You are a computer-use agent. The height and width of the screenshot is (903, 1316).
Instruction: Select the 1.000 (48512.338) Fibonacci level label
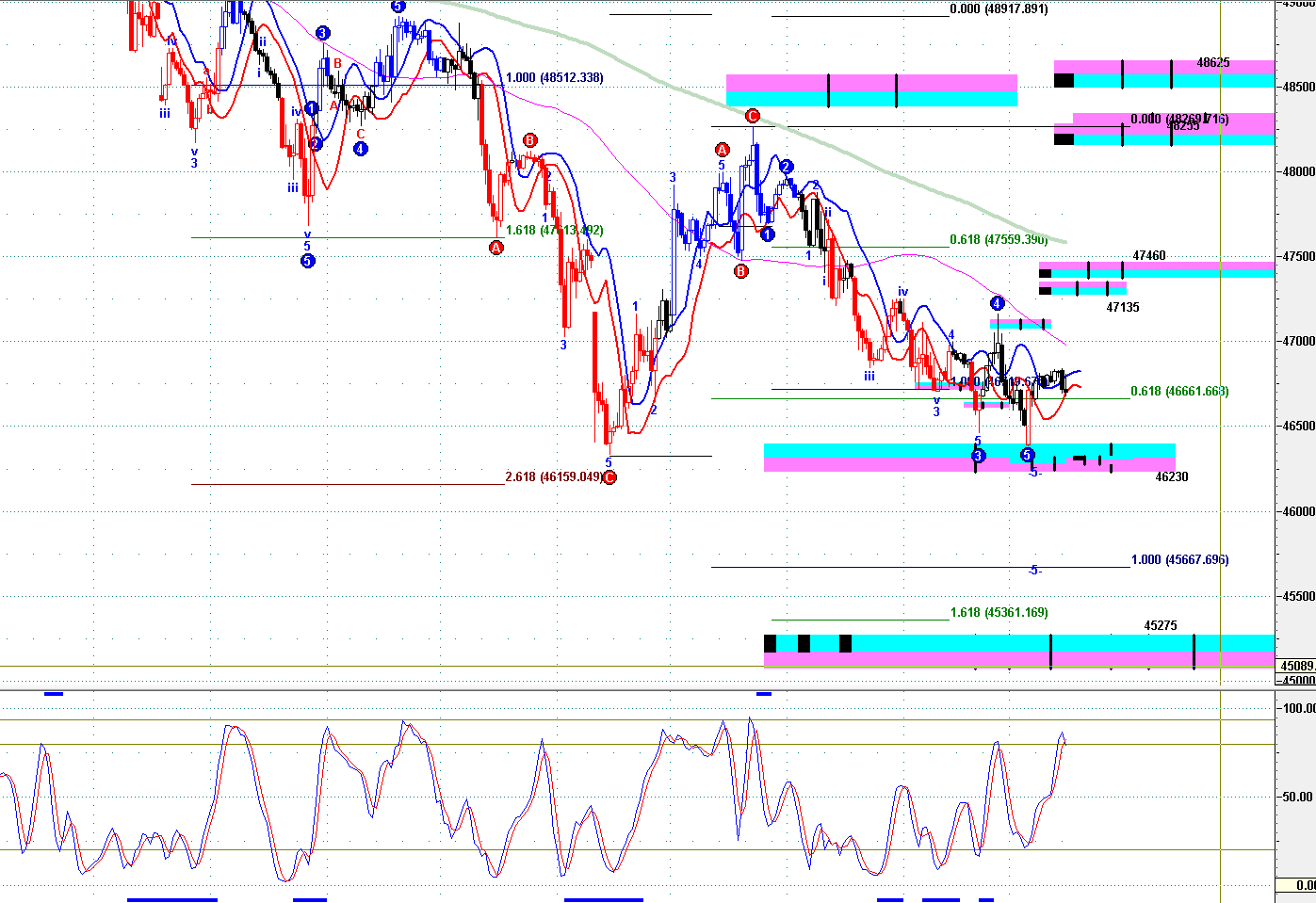555,78
